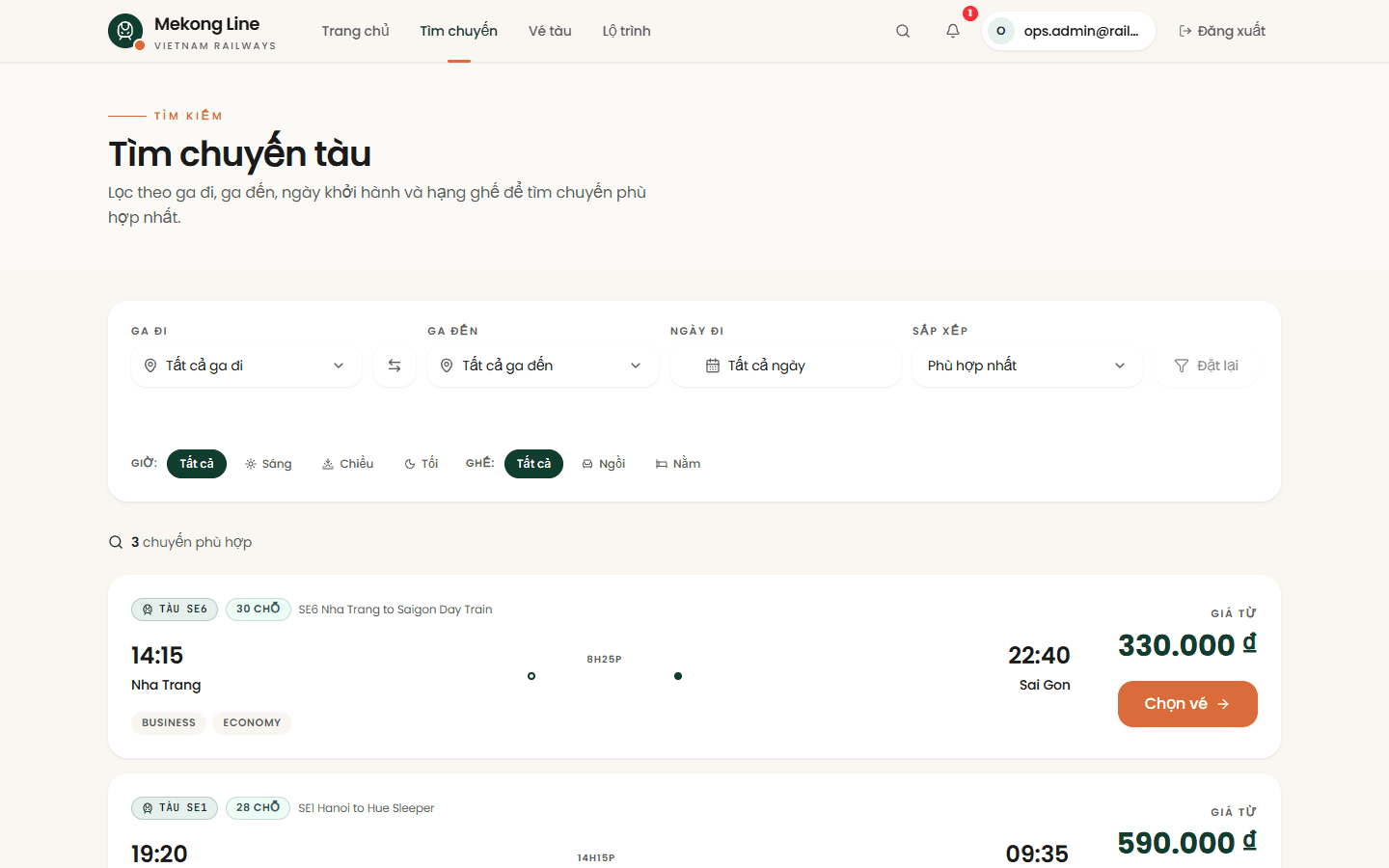Viewport: 1389px width, 868px height.
Task: Click 'Chọn vé' for train SE6
Action: 1187,704
